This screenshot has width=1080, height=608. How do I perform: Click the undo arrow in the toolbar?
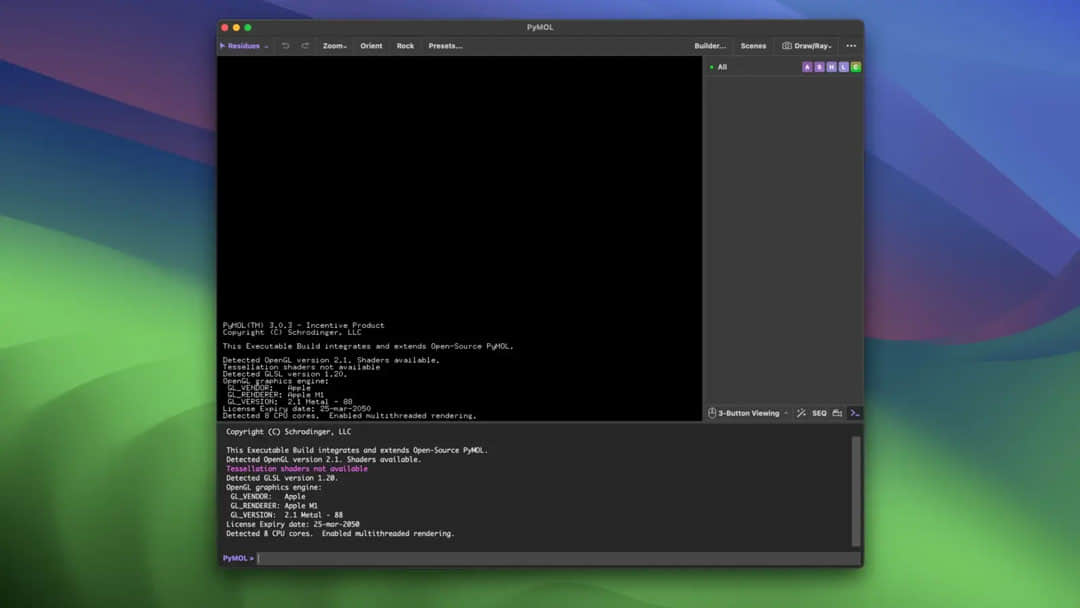tap(285, 46)
